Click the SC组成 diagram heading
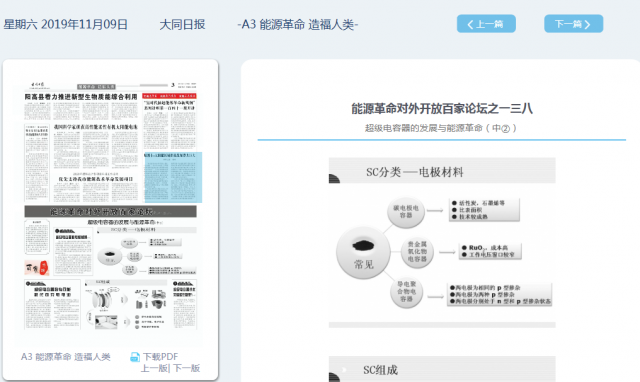 click(x=380, y=370)
